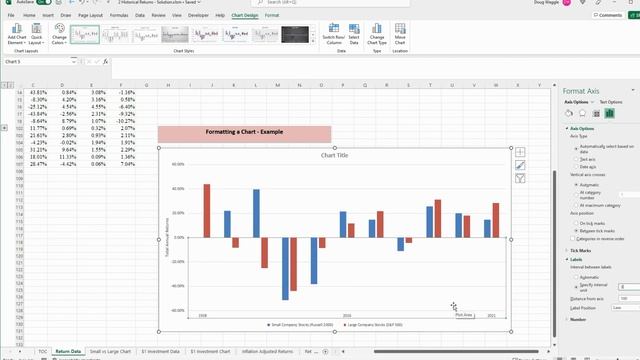Select On tick marks axis position
640x360 pixels.
point(576,223)
